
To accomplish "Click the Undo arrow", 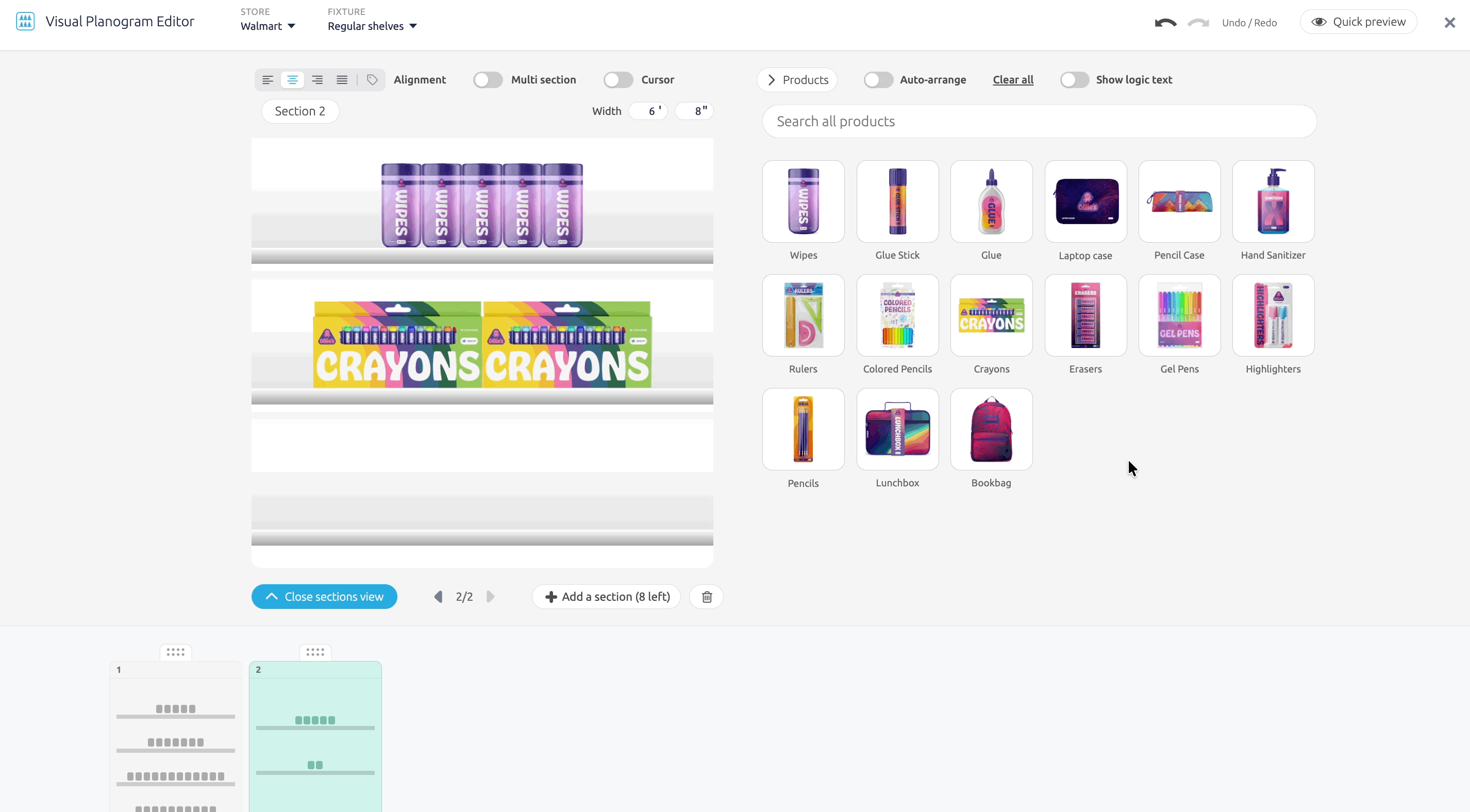I will (1165, 23).
